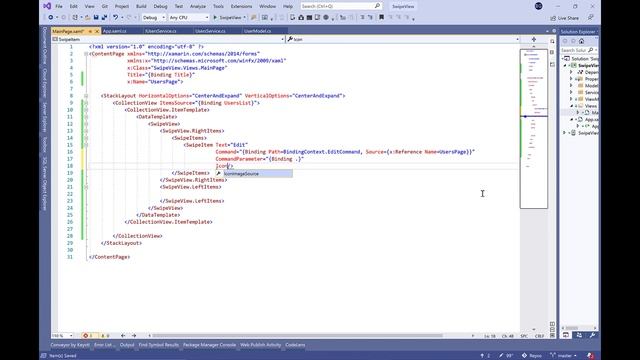The image size is (640, 360).
Task: Click the editor split window icon
Action: click(x=533, y=39)
